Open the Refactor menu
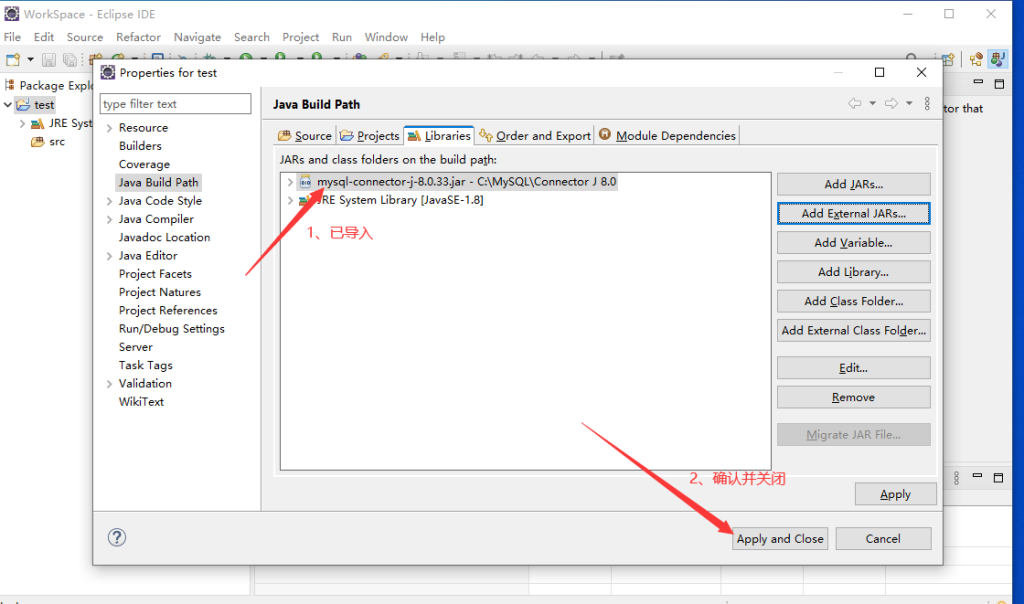The height and width of the screenshot is (604, 1024). pyautogui.click(x=138, y=37)
